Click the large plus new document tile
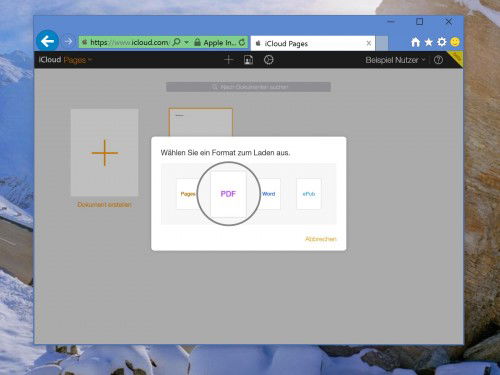Screen dimensions: 500x375 point(104,153)
